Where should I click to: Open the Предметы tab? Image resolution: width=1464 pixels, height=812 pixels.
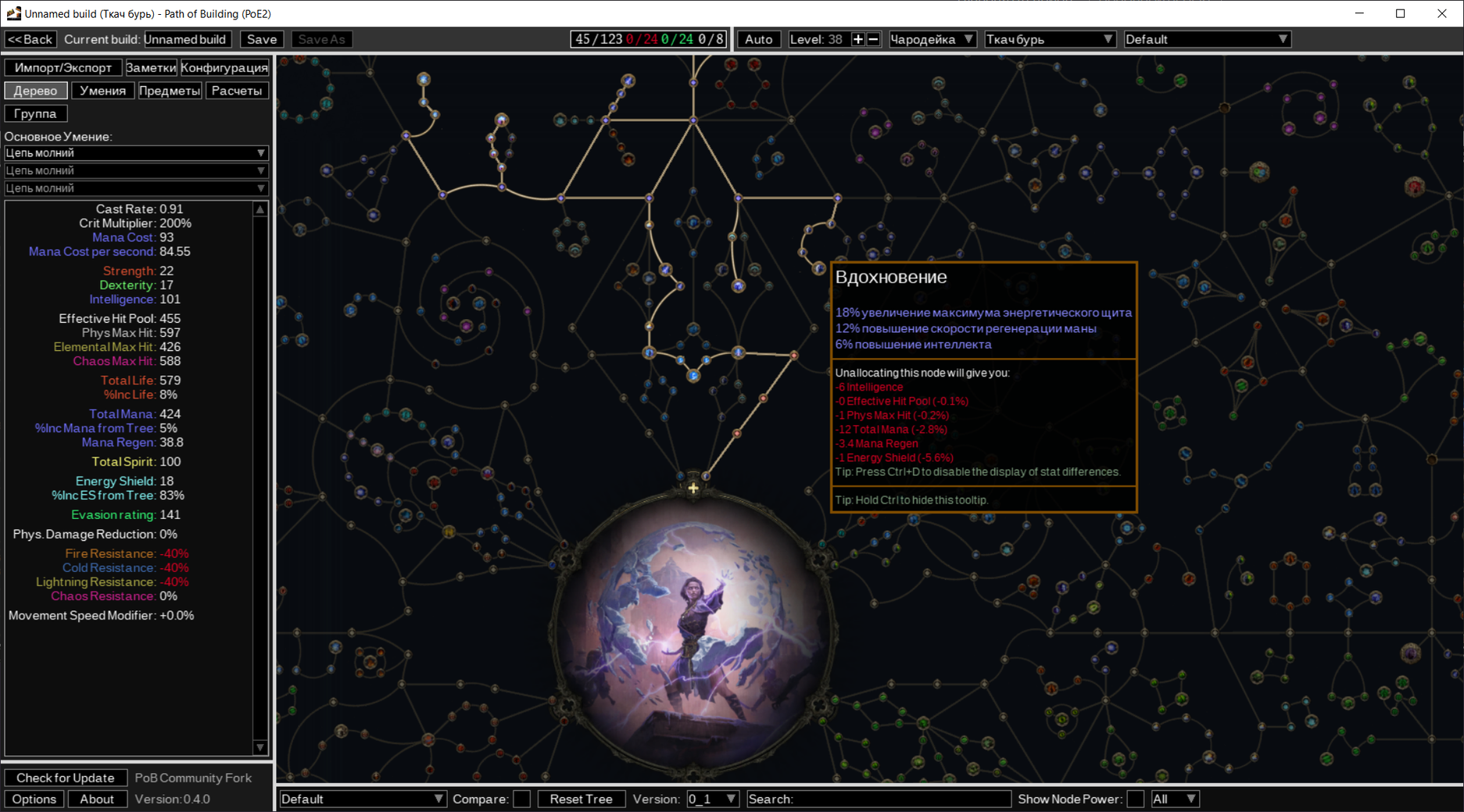(170, 91)
